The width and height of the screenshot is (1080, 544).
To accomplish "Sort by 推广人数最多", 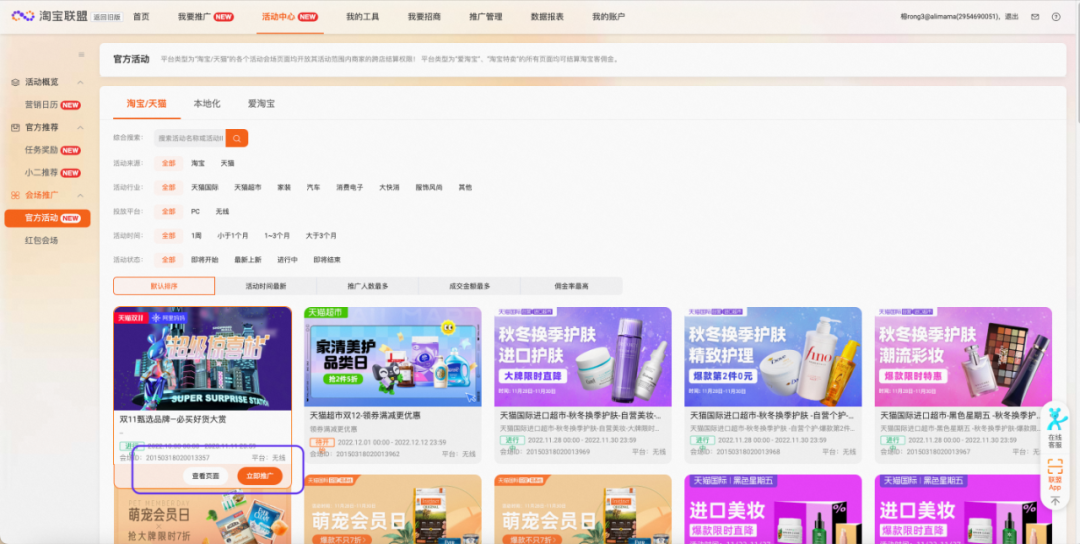I will [x=368, y=286].
